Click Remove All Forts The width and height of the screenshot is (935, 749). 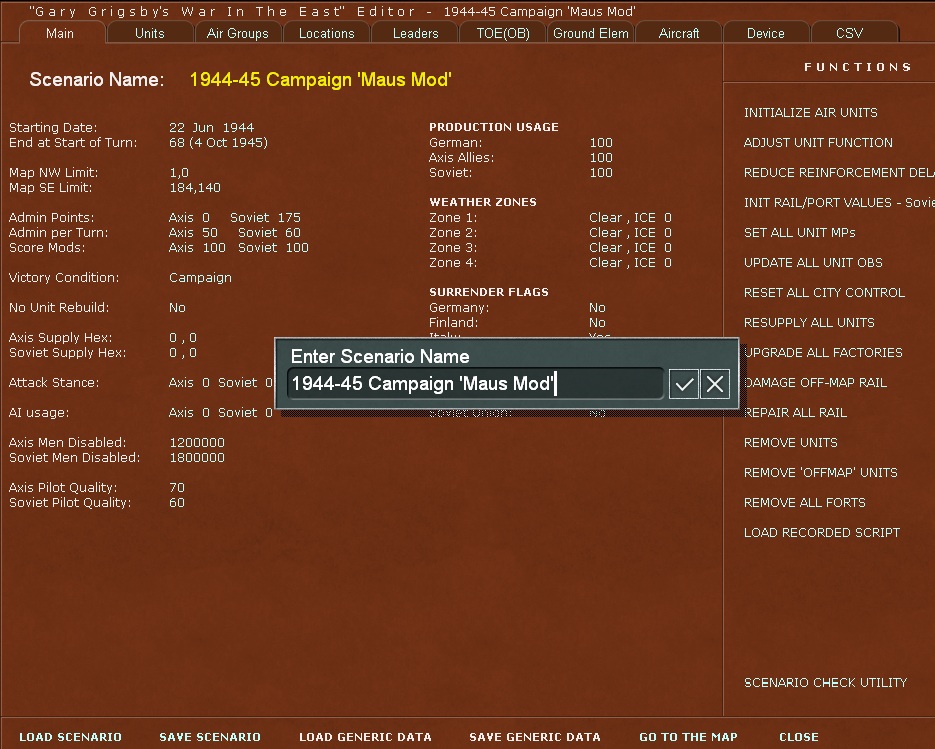point(804,503)
